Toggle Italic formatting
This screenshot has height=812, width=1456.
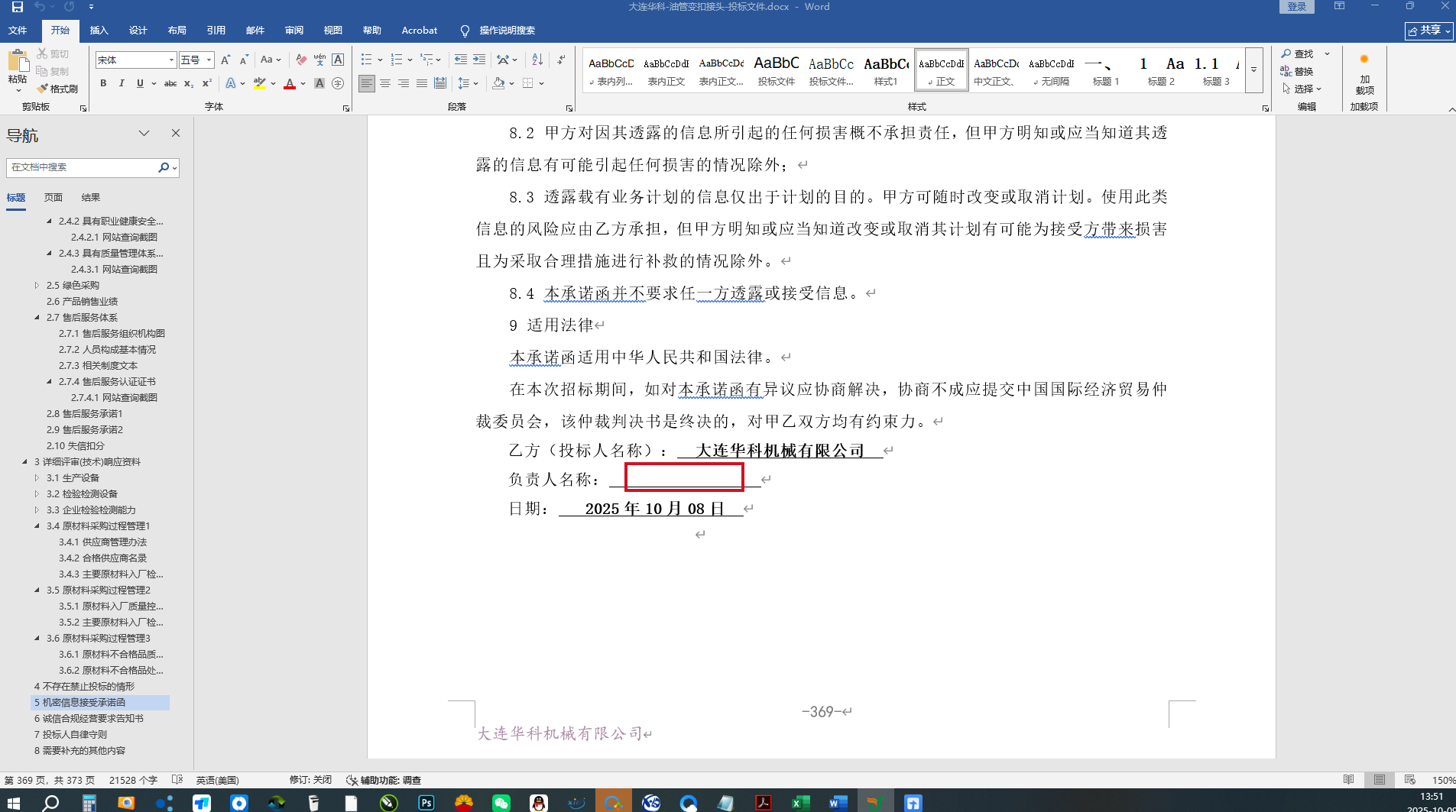pyautogui.click(x=122, y=83)
